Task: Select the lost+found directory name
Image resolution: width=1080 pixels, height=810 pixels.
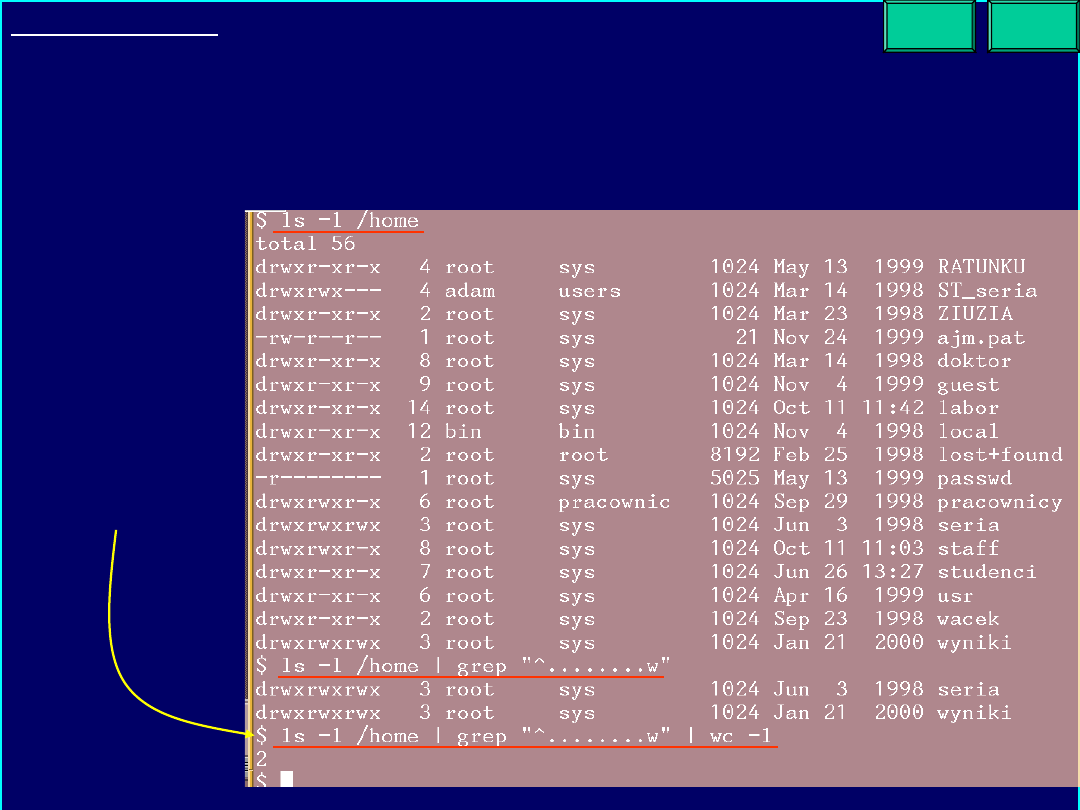Action: [x=999, y=455]
